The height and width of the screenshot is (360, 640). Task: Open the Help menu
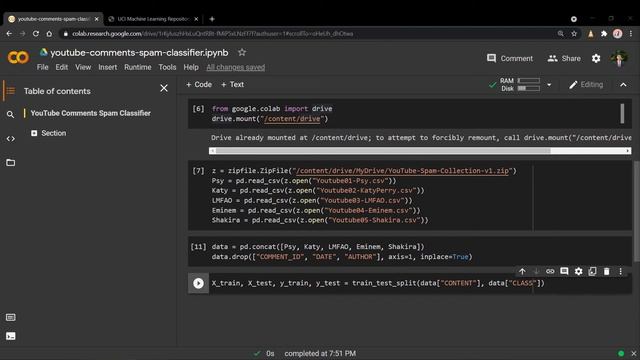click(x=191, y=67)
